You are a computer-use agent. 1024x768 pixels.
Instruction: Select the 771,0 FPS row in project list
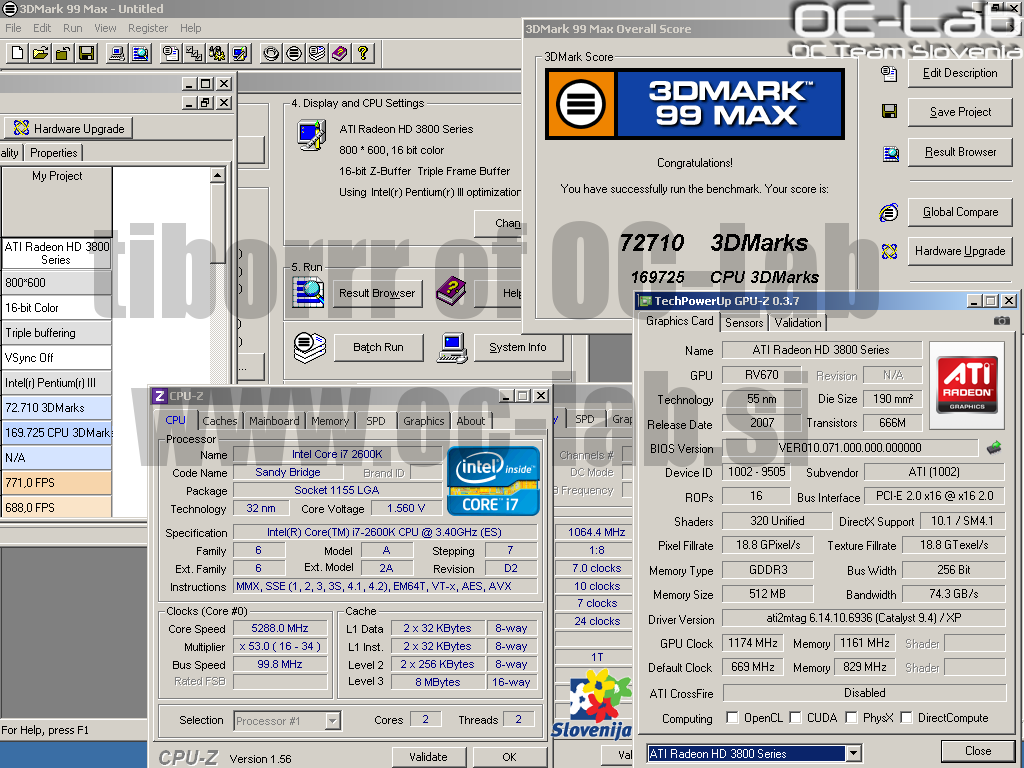[56, 483]
